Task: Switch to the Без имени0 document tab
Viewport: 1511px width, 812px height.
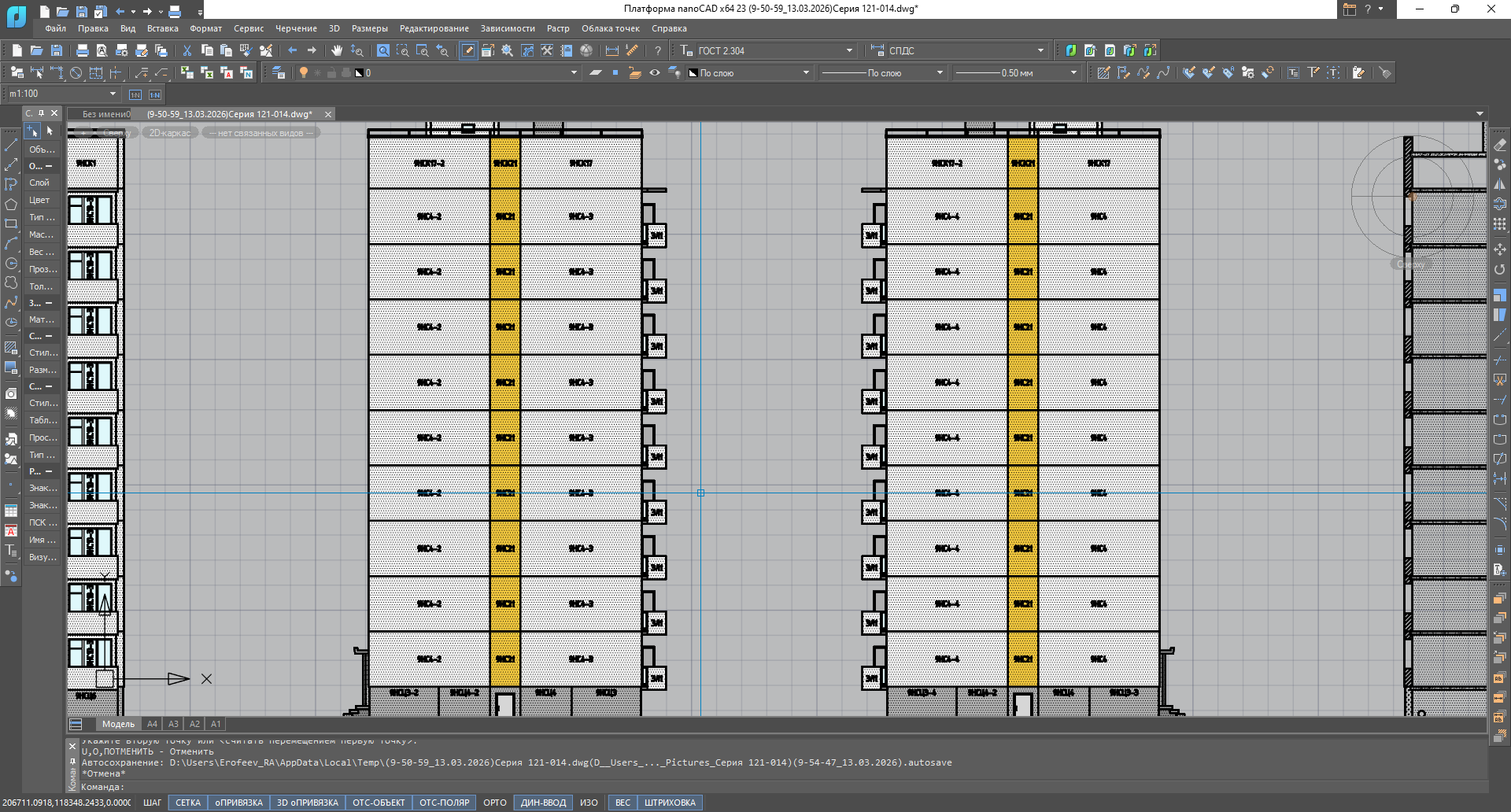Action: tap(105, 114)
